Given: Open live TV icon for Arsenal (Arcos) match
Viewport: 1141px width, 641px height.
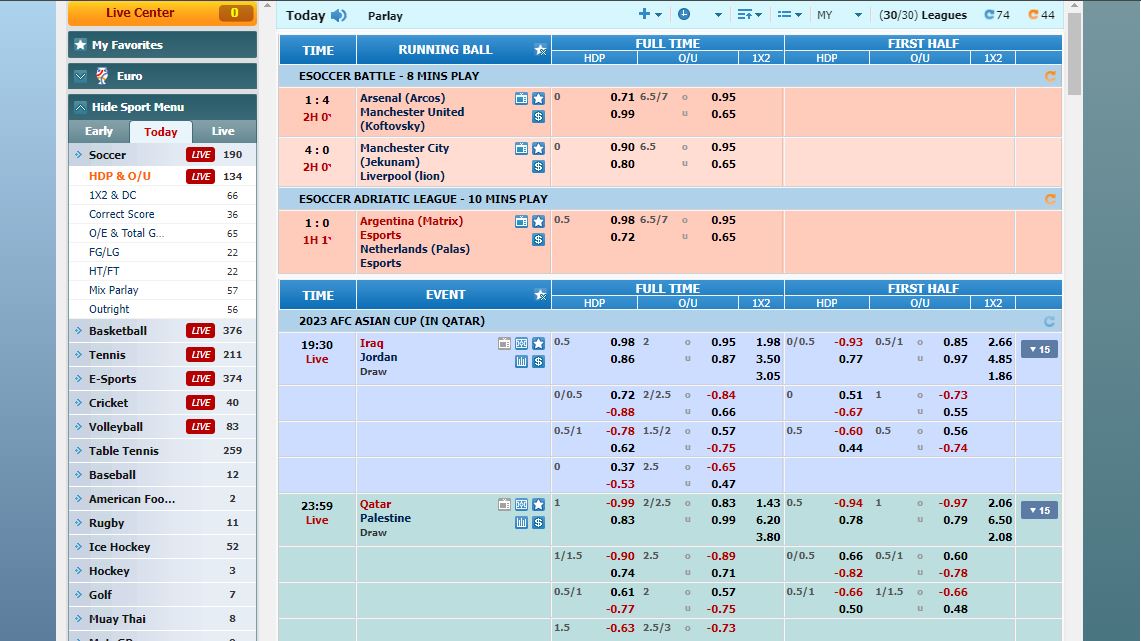Looking at the screenshot, I should click(521, 98).
